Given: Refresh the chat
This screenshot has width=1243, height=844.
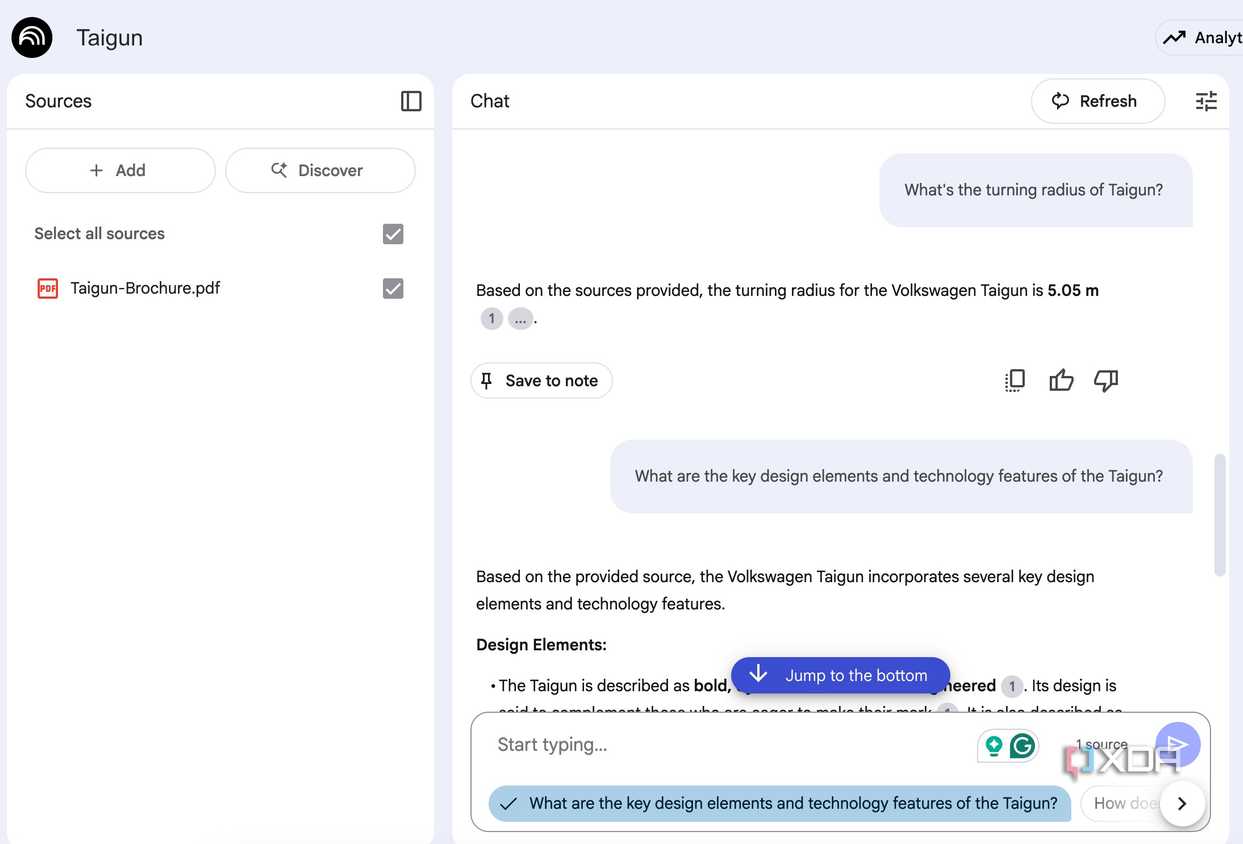Looking at the screenshot, I should pos(1098,101).
